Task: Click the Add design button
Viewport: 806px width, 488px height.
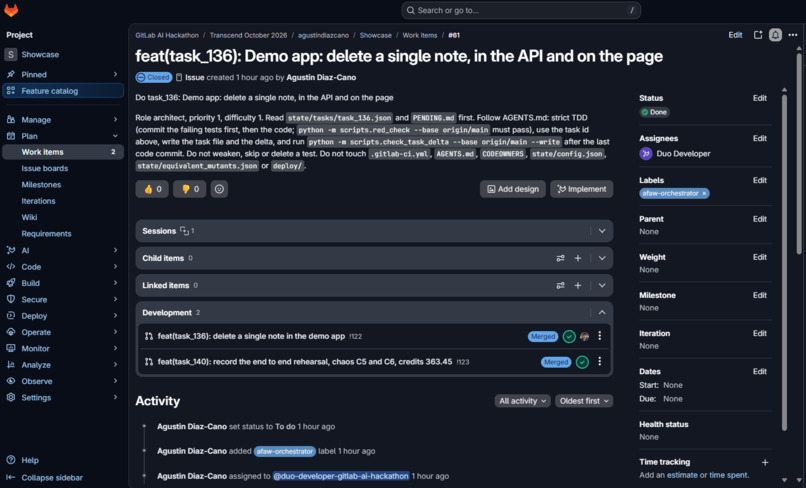Action: [x=513, y=189]
